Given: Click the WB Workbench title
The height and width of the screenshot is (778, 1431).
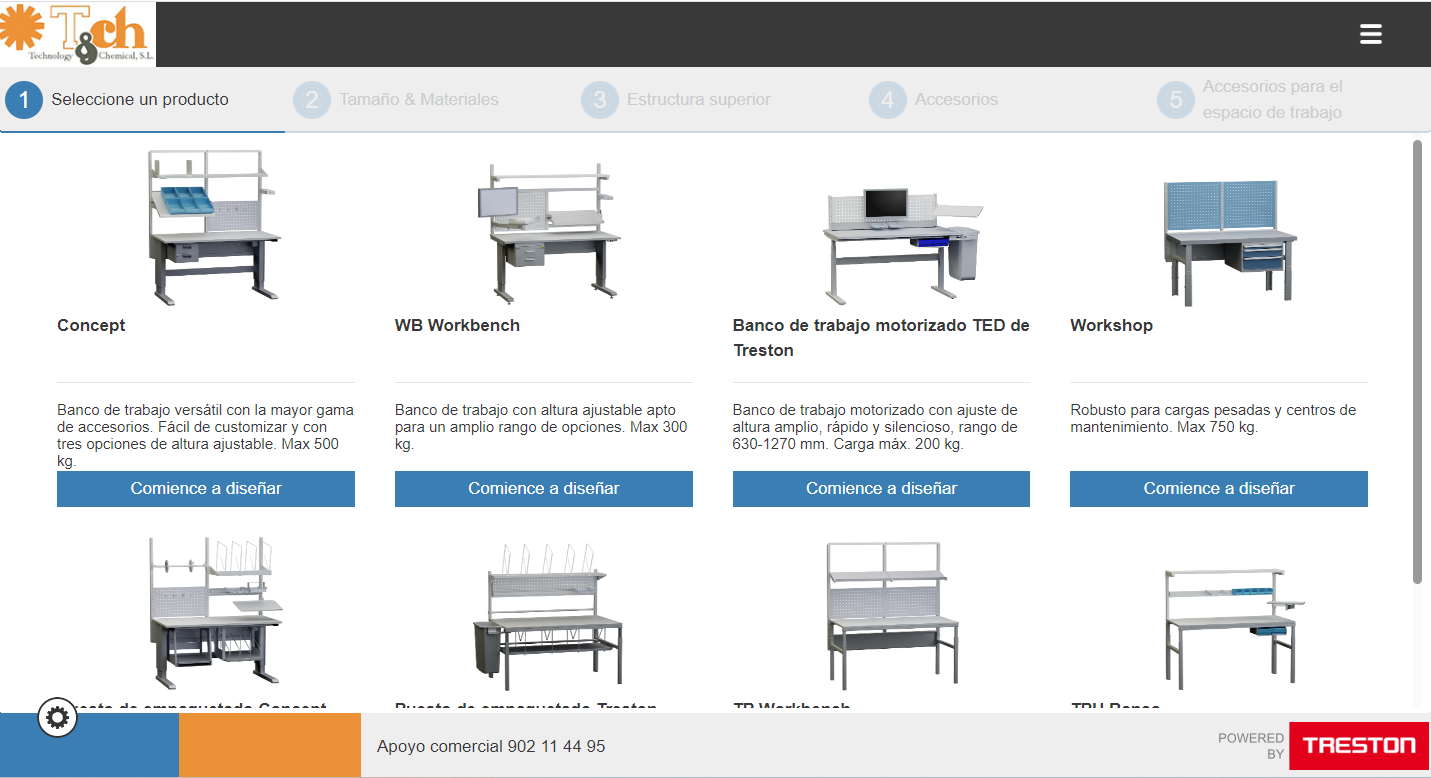Looking at the screenshot, I should (457, 326).
